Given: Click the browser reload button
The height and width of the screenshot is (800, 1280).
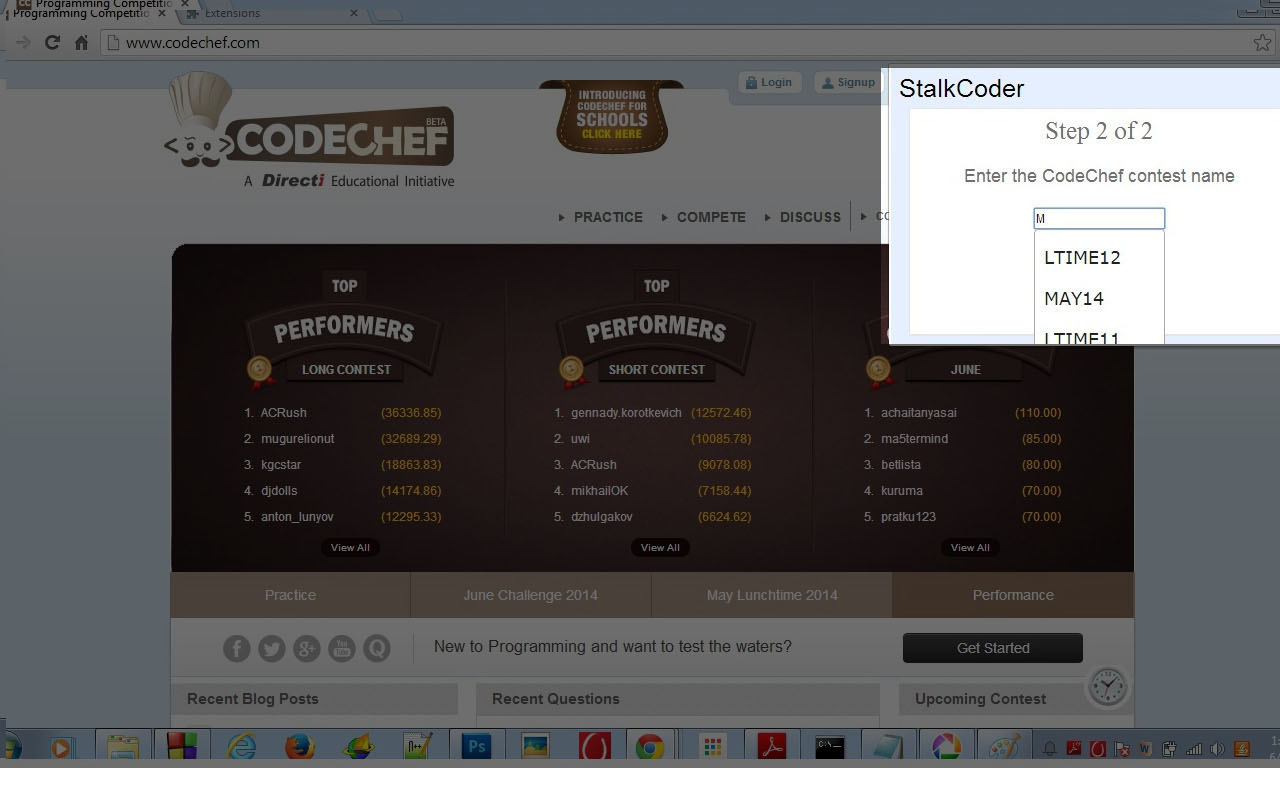Looking at the screenshot, I should 52,42.
